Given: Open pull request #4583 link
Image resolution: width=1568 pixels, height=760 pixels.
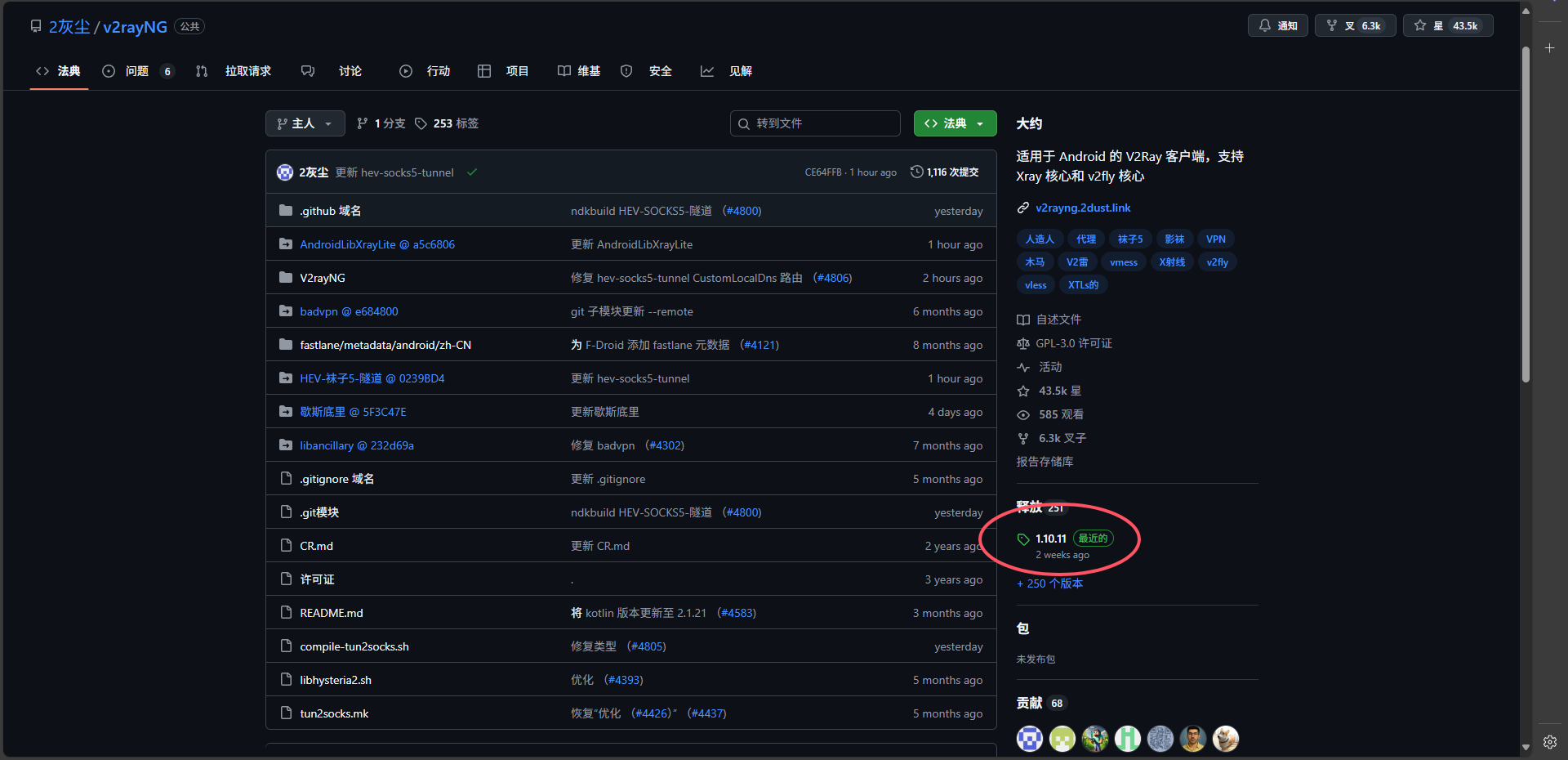Looking at the screenshot, I should 737,613.
